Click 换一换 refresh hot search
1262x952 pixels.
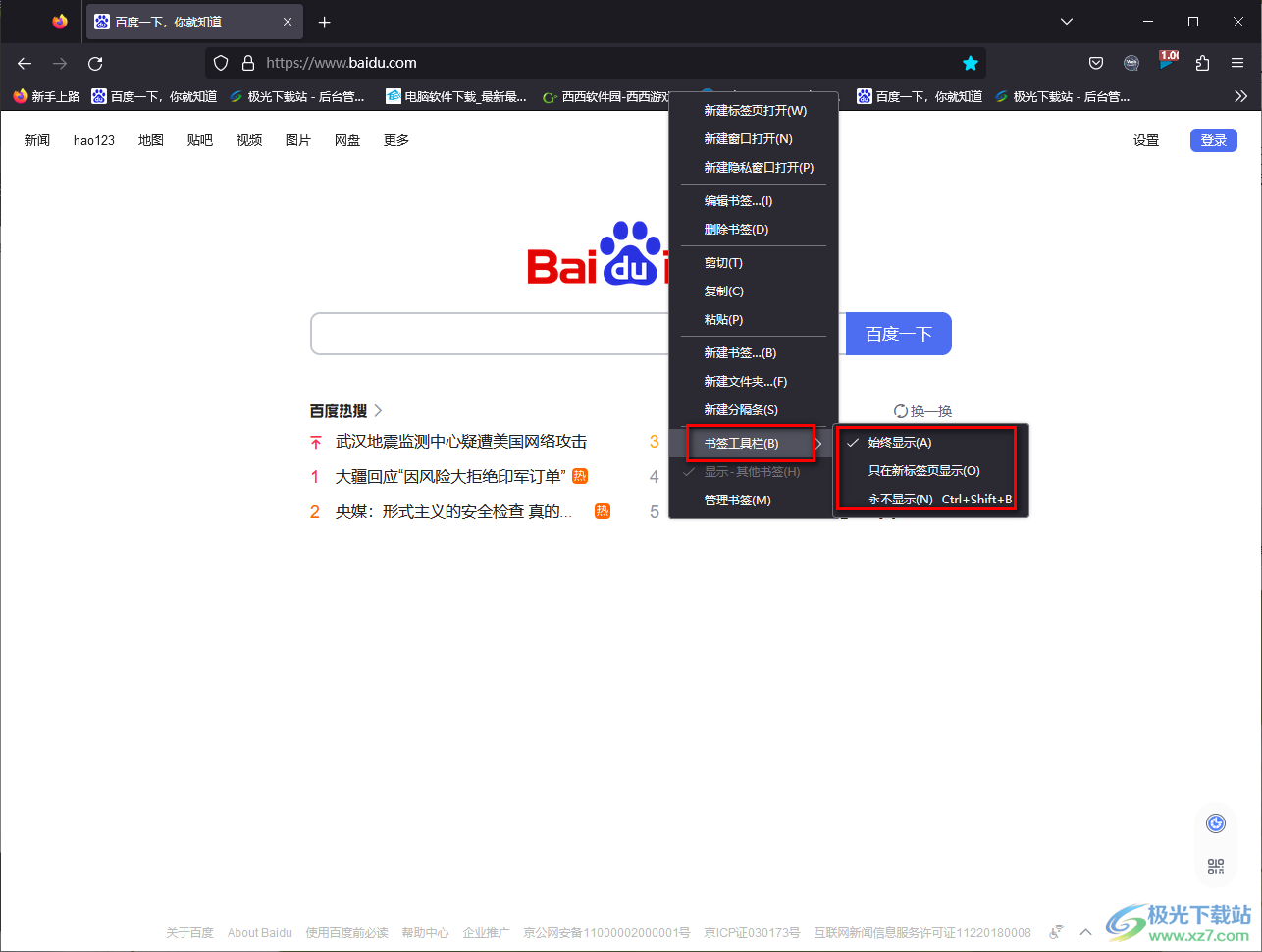click(923, 411)
